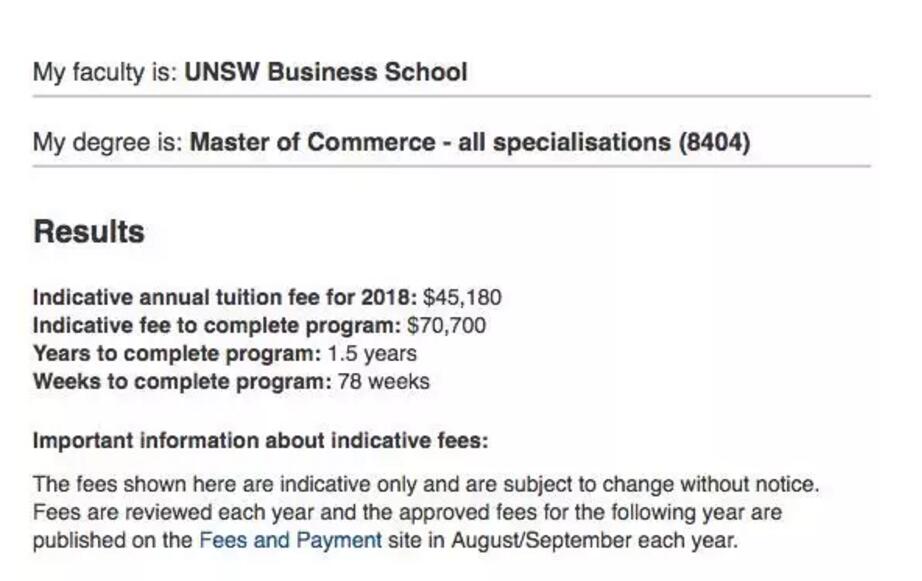Click the 'August/September each year' text
The image size is (922, 581).
tap(594, 540)
